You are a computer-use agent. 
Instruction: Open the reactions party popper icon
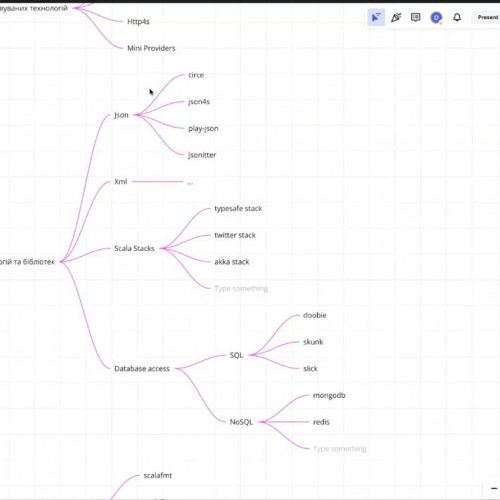point(396,17)
